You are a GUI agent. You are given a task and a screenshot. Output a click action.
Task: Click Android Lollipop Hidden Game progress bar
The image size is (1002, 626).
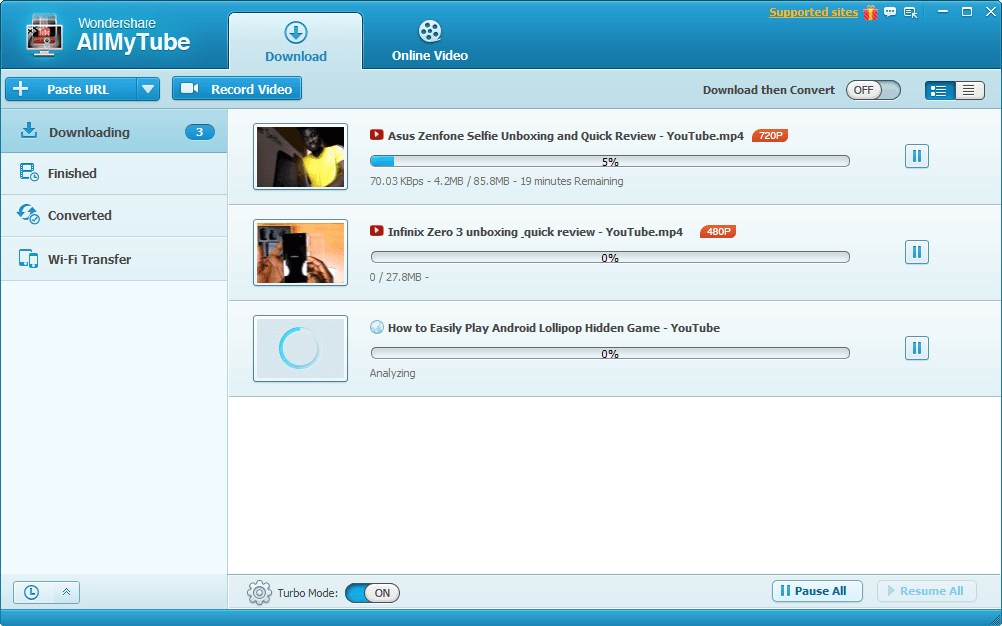(610, 353)
